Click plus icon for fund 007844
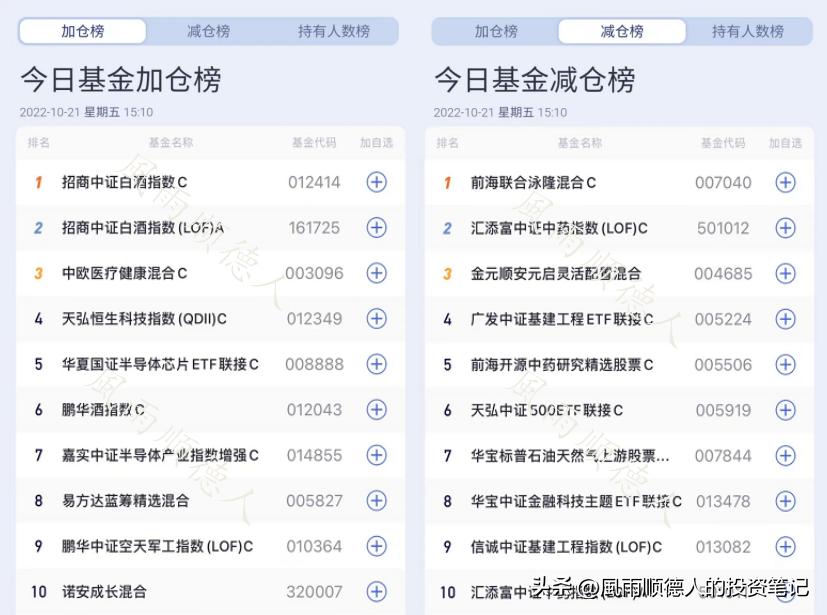The height and width of the screenshot is (615, 827). click(x=785, y=456)
